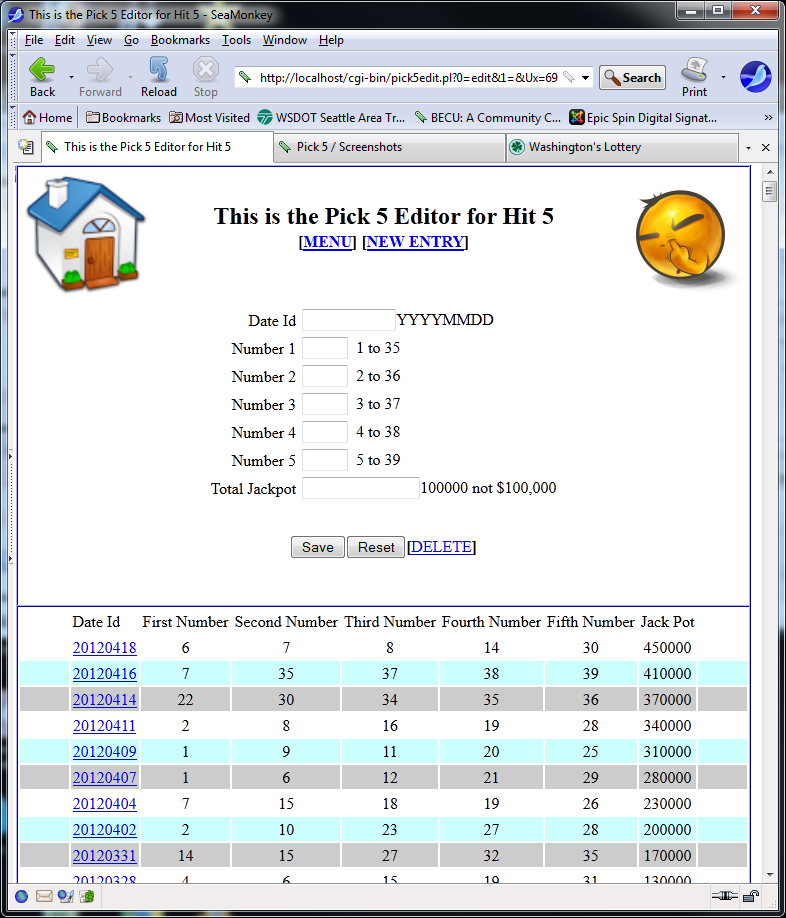Open the Tools menu

click(x=236, y=40)
